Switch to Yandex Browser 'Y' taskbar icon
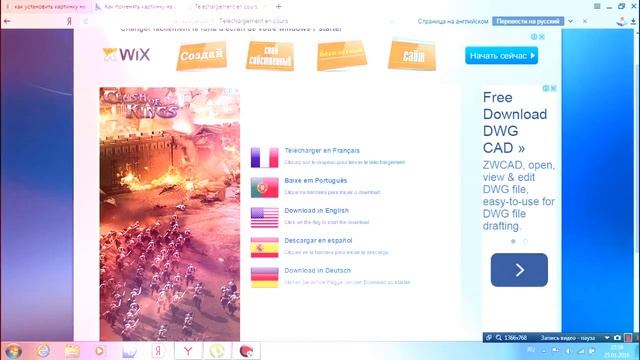The width and height of the screenshot is (640, 360). pos(188,351)
